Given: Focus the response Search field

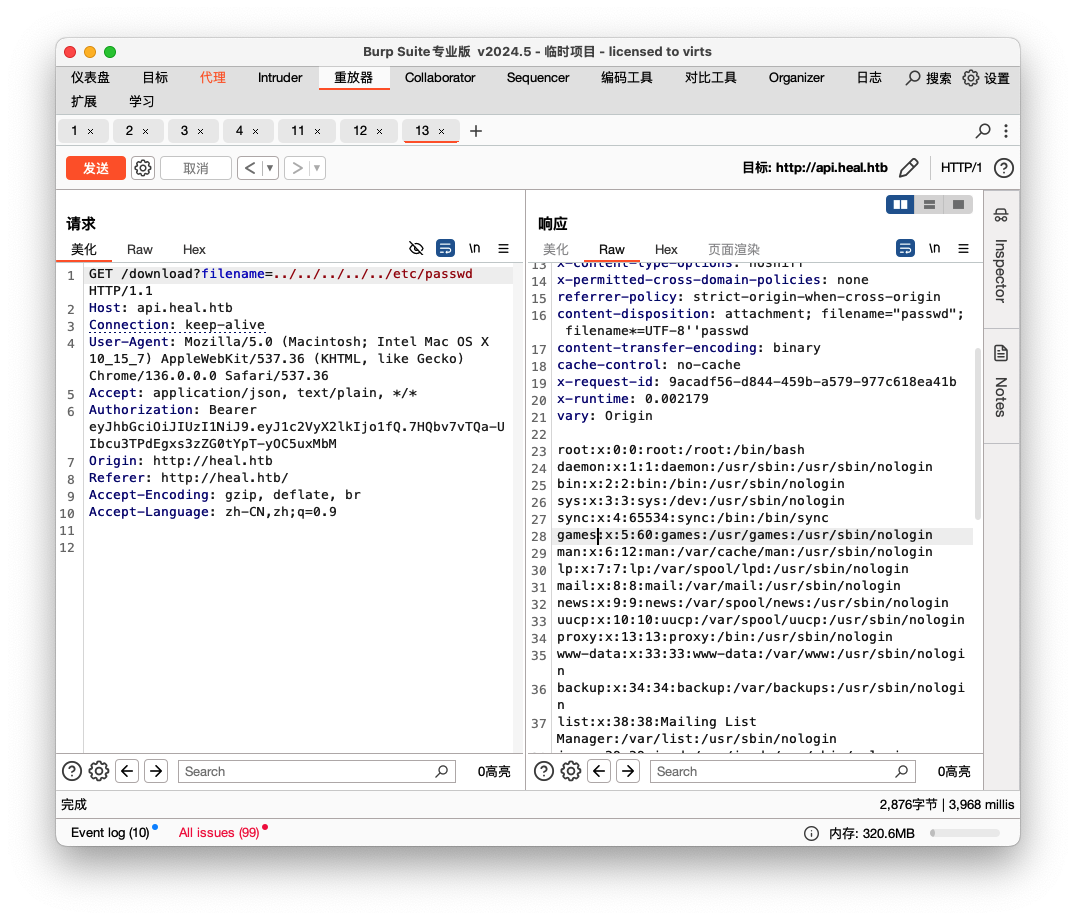Looking at the screenshot, I should (782, 771).
